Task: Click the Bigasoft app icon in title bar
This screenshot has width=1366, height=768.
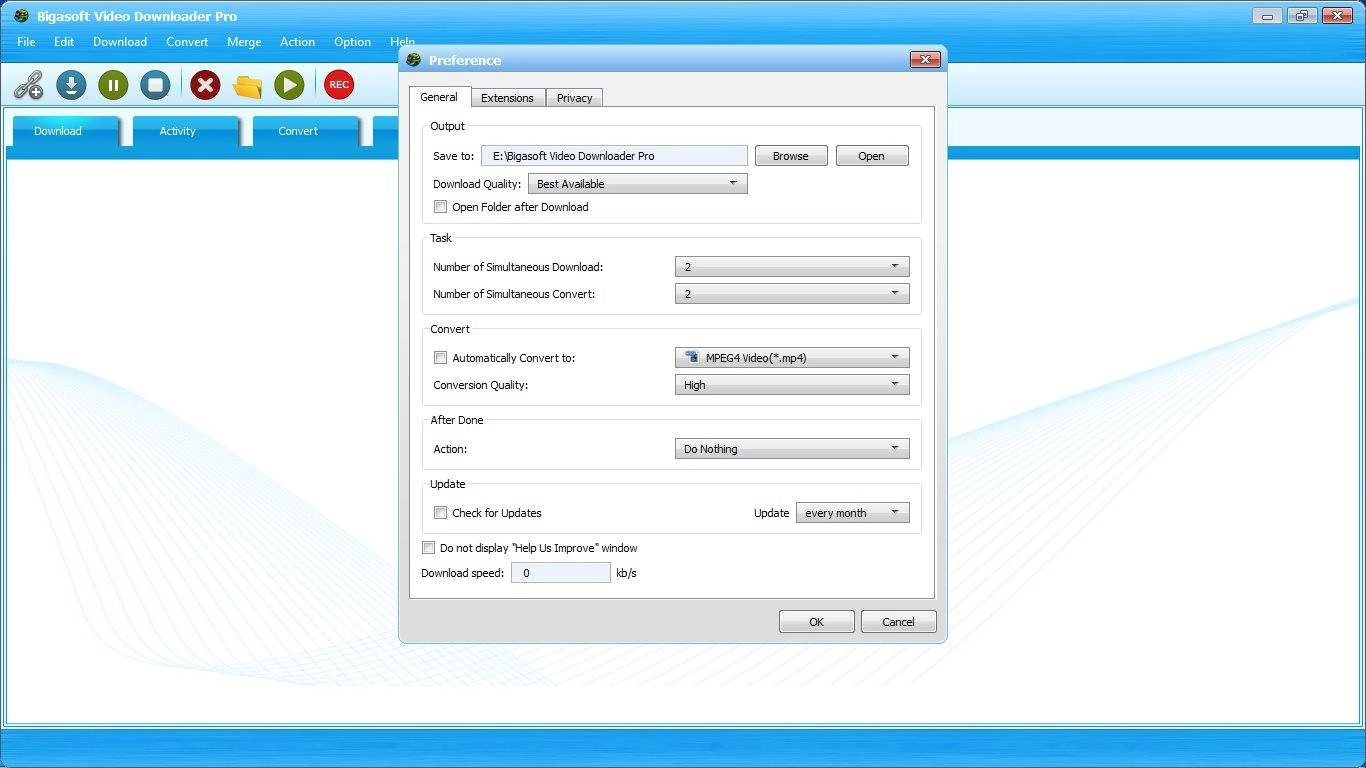Action: [x=21, y=16]
